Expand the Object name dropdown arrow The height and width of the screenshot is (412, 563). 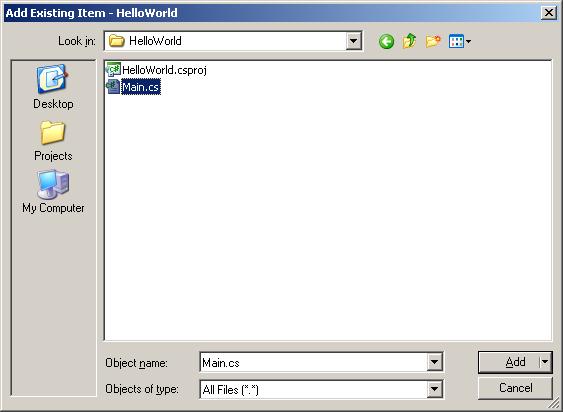pyautogui.click(x=434, y=362)
